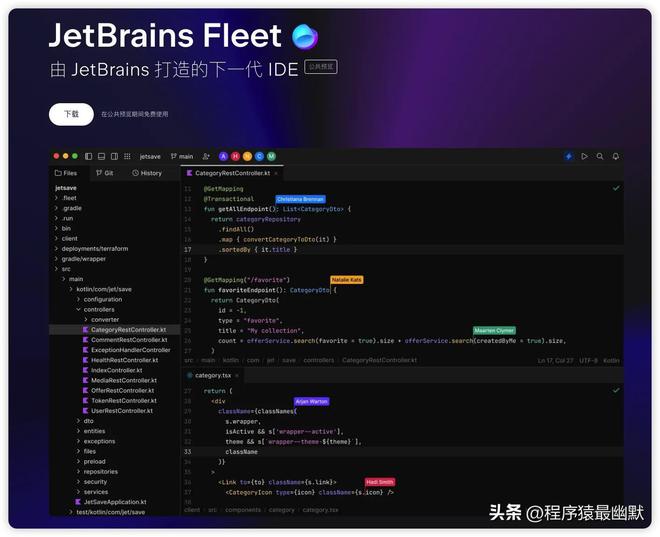
Task: Click the Kotlin icon of IndexController.kt
Action: click(84, 370)
